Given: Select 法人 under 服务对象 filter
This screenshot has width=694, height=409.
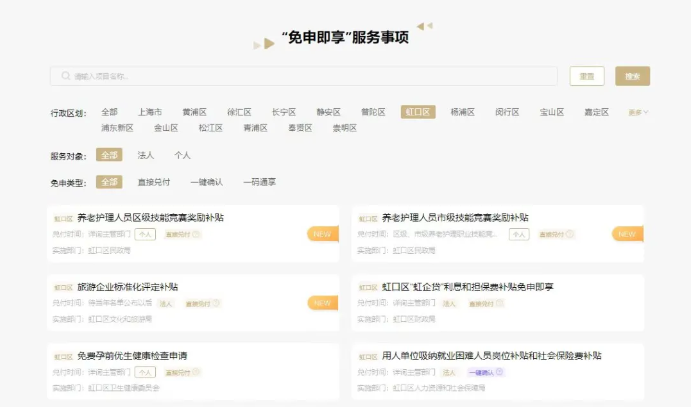Looking at the screenshot, I should pos(146,155).
